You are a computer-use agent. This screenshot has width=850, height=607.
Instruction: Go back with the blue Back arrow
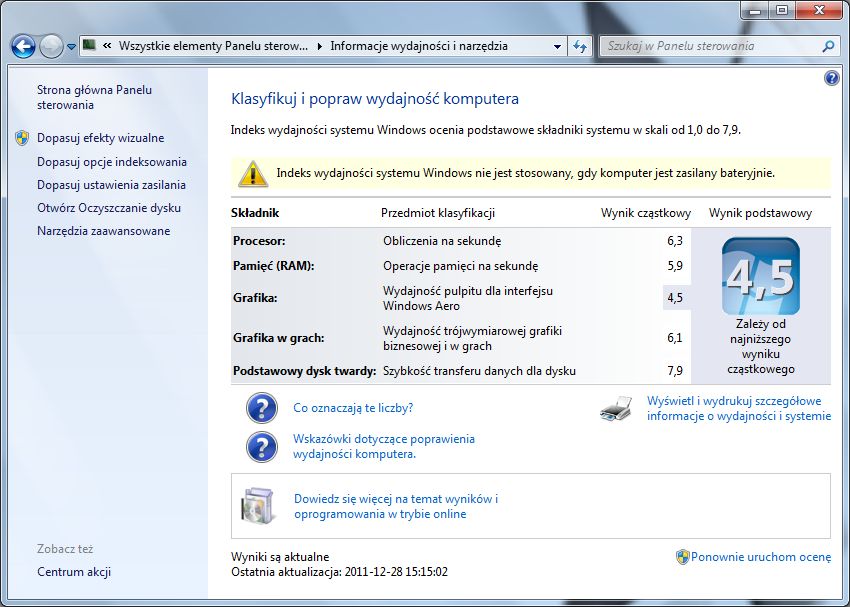[x=23, y=47]
